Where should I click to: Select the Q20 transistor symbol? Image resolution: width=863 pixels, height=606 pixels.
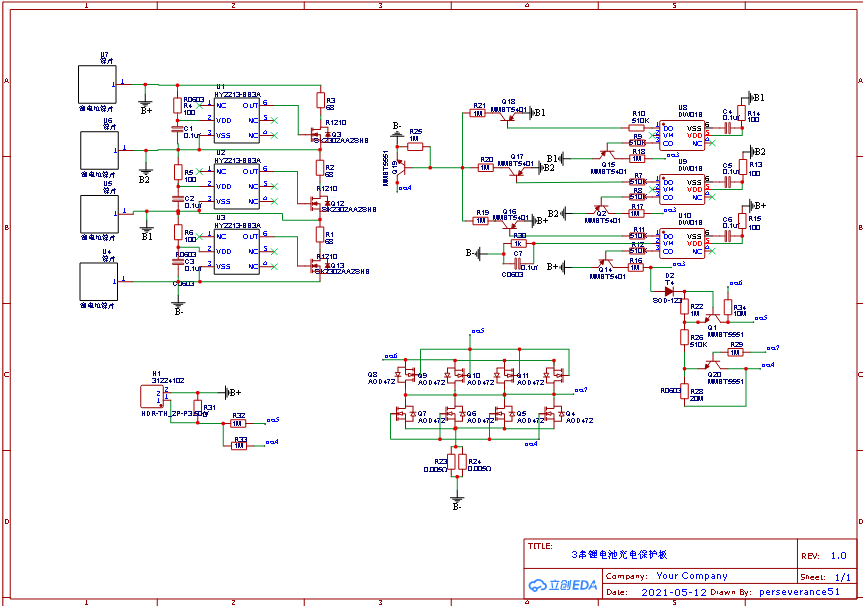(x=712, y=365)
